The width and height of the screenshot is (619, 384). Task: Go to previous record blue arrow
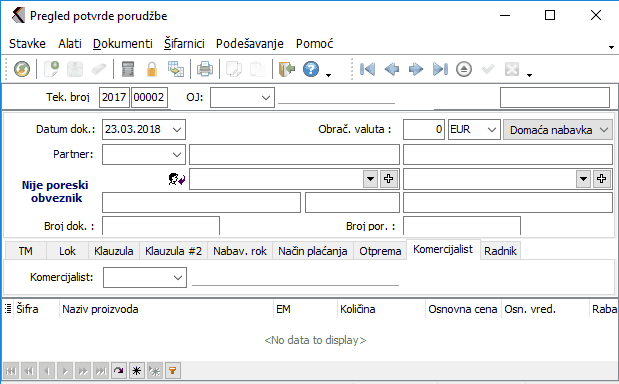click(392, 69)
